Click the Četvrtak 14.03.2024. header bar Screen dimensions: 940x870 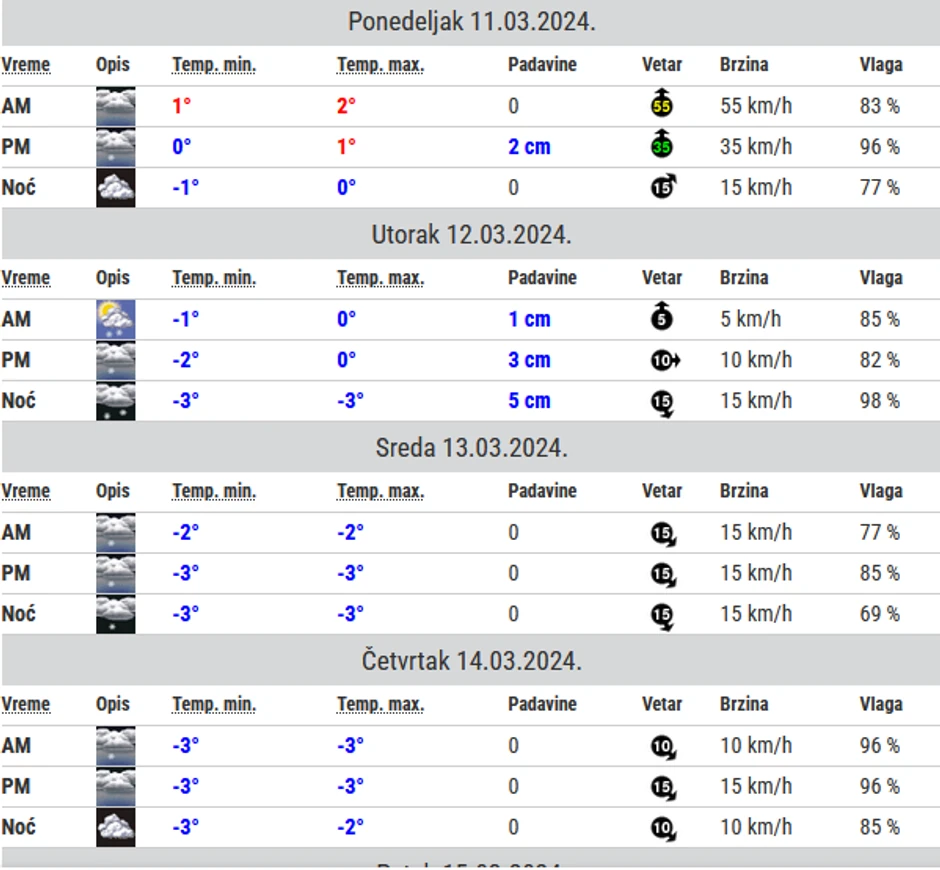click(x=471, y=661)
